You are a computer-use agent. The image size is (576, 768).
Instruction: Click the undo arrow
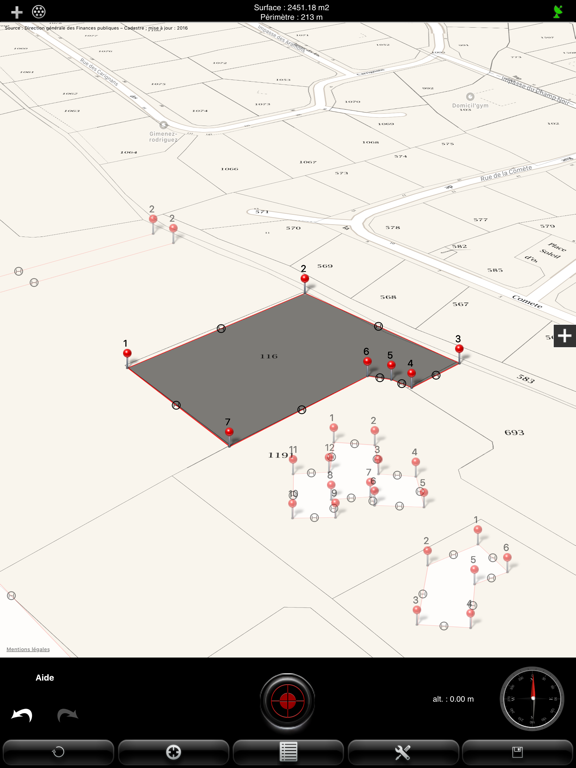22,716
